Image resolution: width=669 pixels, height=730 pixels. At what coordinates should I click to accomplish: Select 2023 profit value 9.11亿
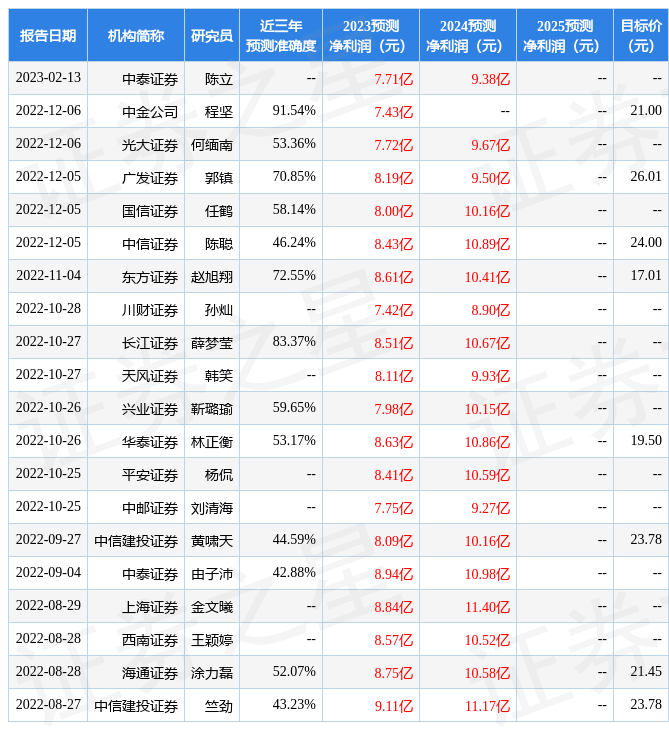pyautogui.click(x=394, y=707)
